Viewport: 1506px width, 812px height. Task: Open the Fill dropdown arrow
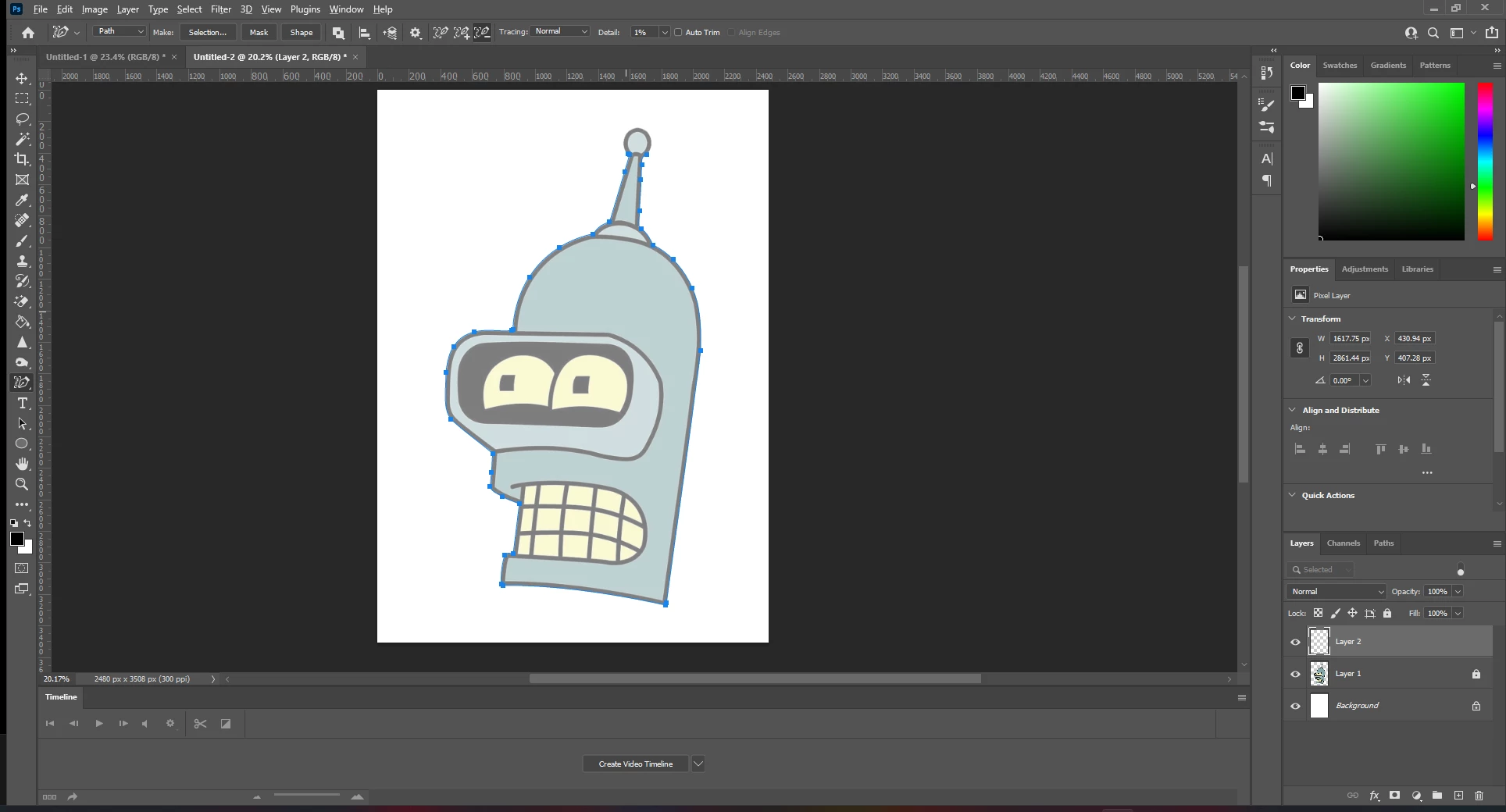[1458, 613]
